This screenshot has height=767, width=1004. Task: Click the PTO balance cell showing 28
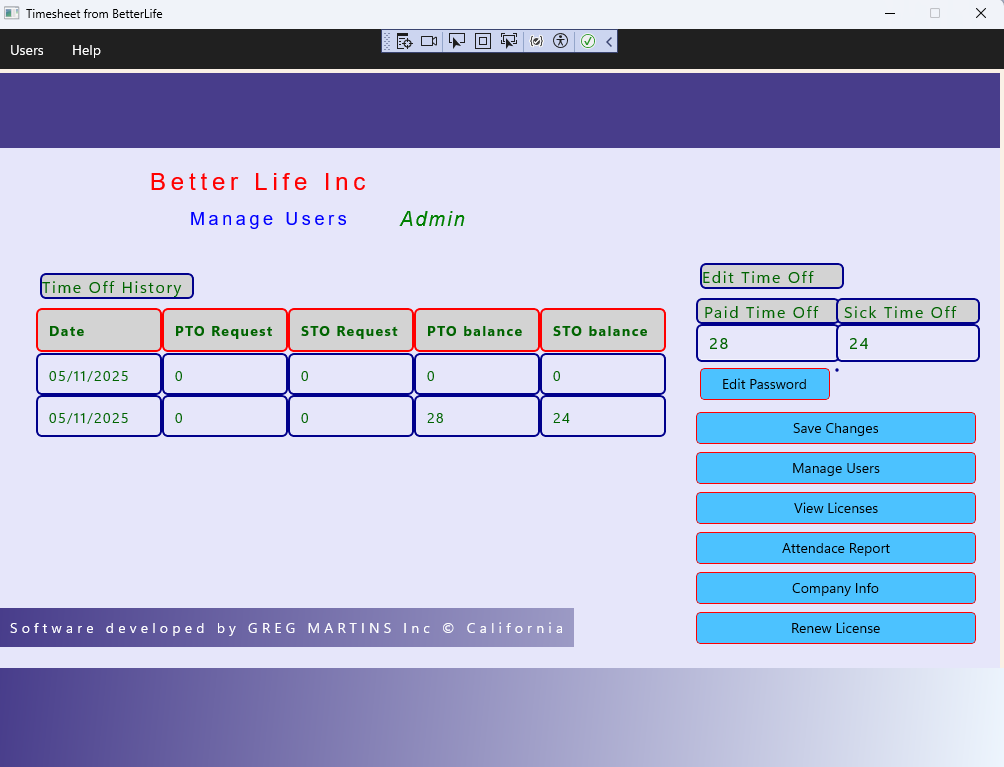[477, 417]
